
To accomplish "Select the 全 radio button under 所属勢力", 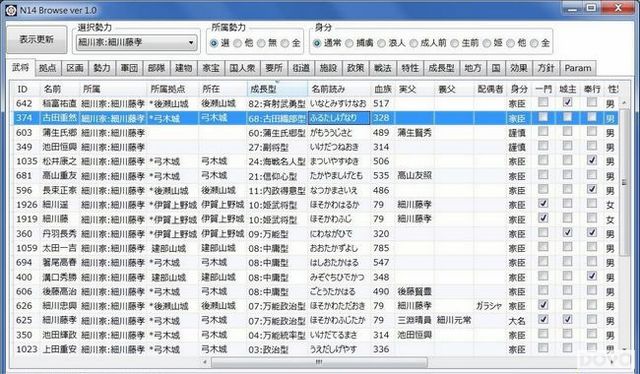I will [291, 43].
